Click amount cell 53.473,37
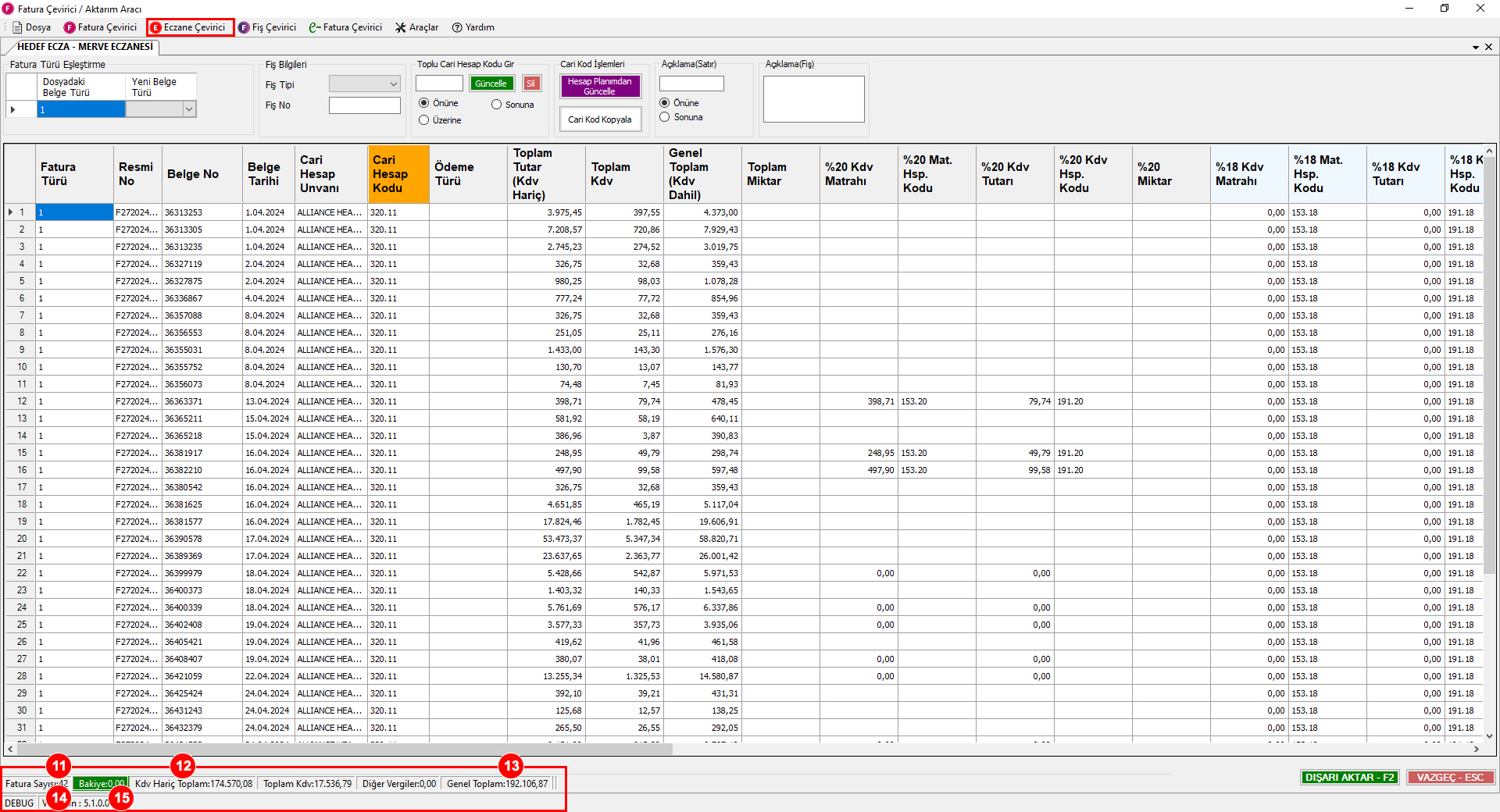Image resolution: width=1500 pixels, height=812 pixels. [x=546, y=539]
